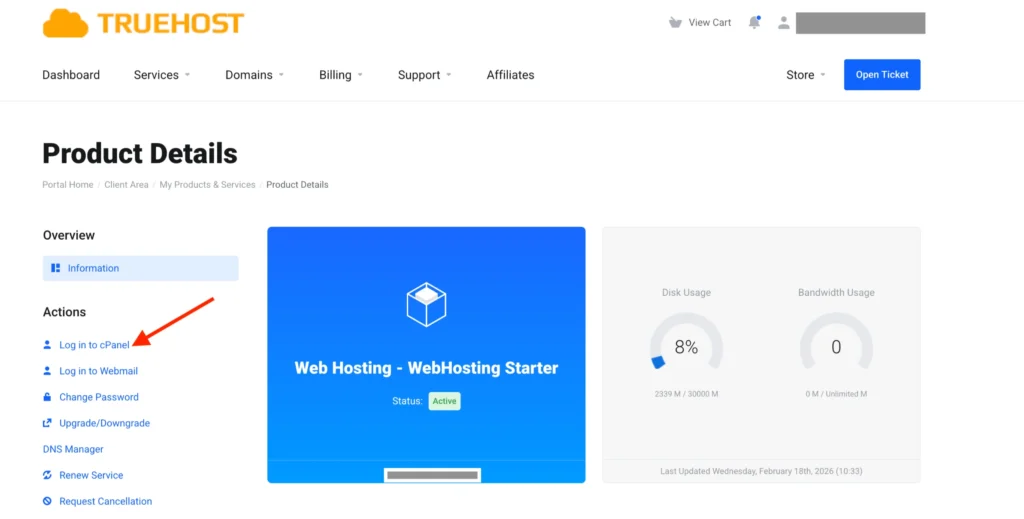Click the Log in to cPanel link

coord(94,345)
